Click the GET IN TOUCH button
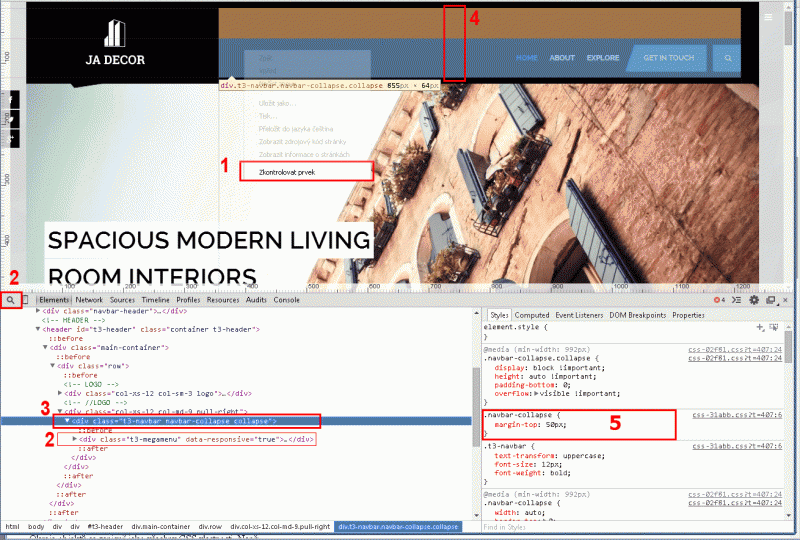Image resolution: width=800 pixels, height=540 pixels. pyautogui.click(x=668, y=58)
